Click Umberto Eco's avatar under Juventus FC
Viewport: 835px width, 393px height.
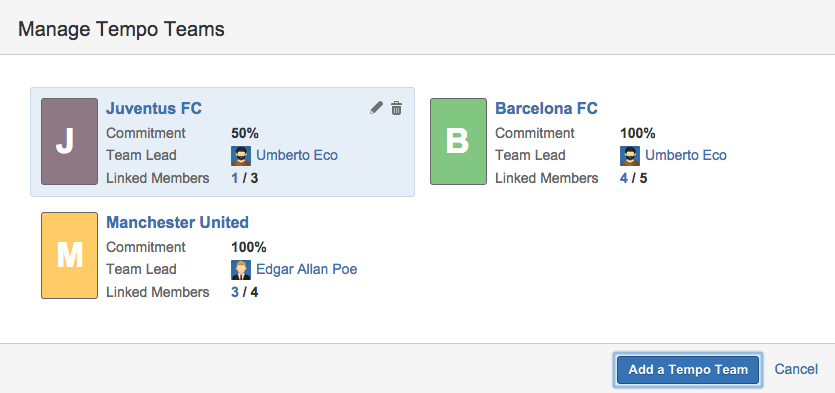click(241, 156)
